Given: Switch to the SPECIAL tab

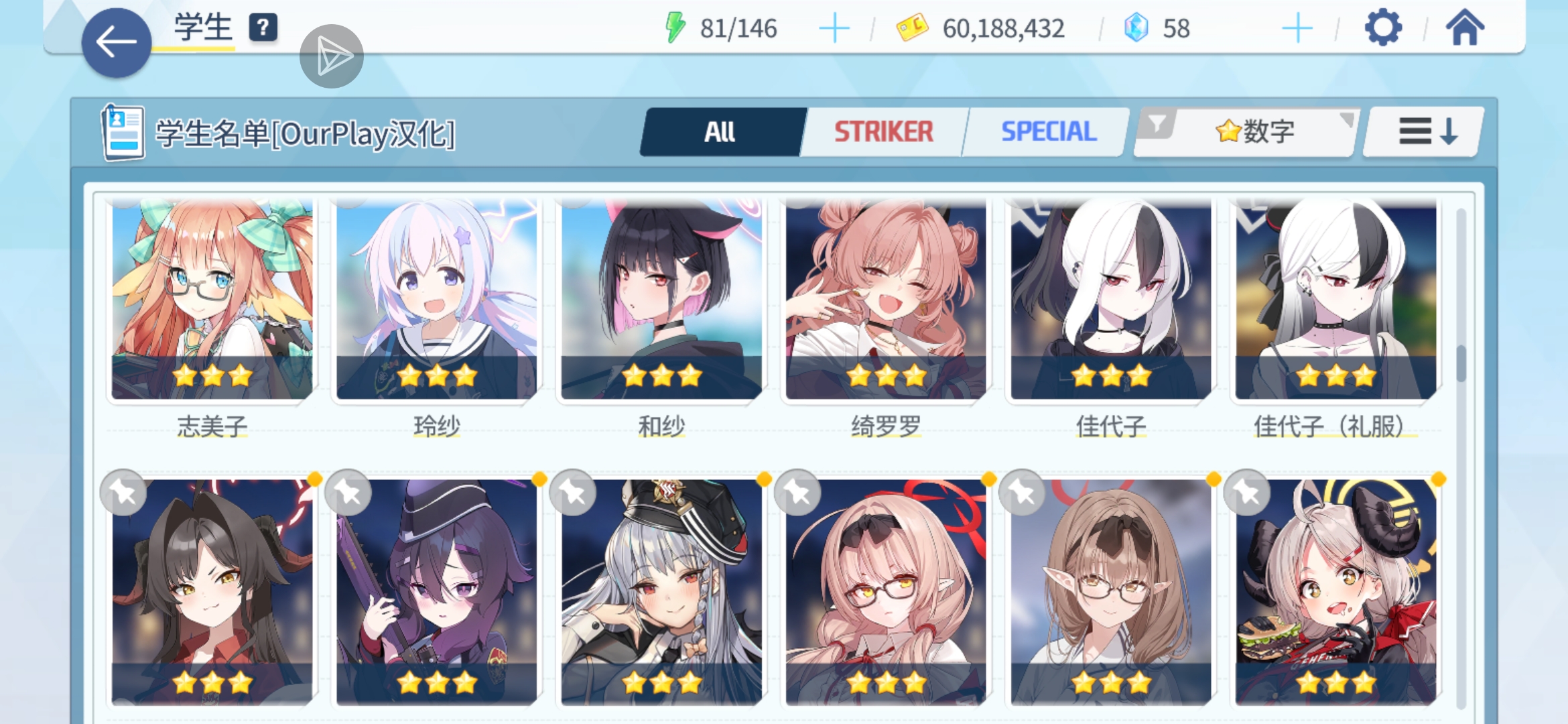Looking at the screenshot, I should click(1048, 131).
